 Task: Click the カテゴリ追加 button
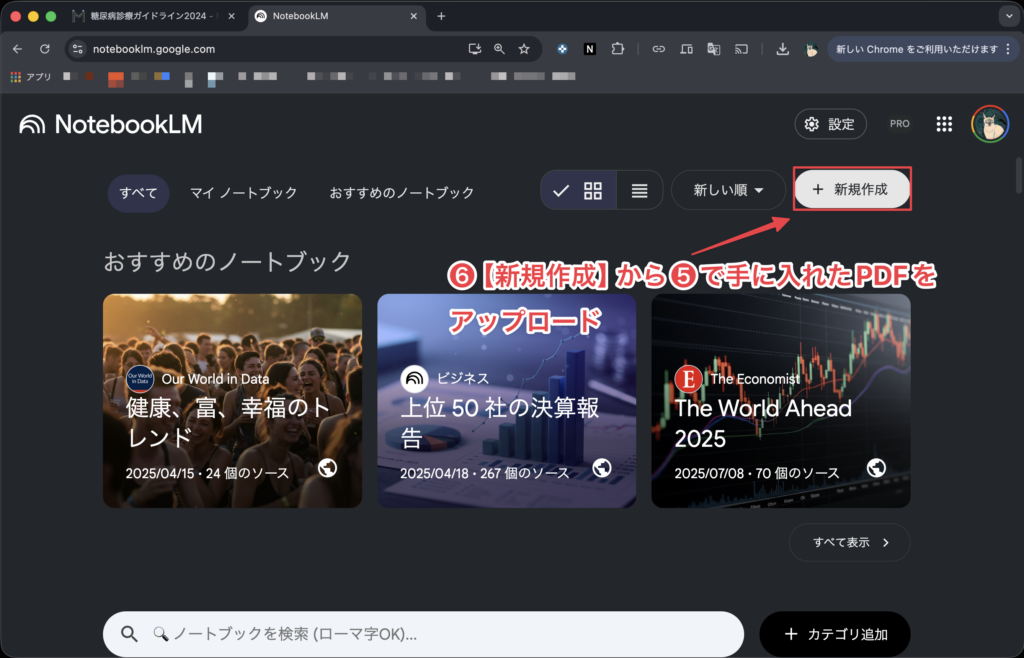[835, 634]
